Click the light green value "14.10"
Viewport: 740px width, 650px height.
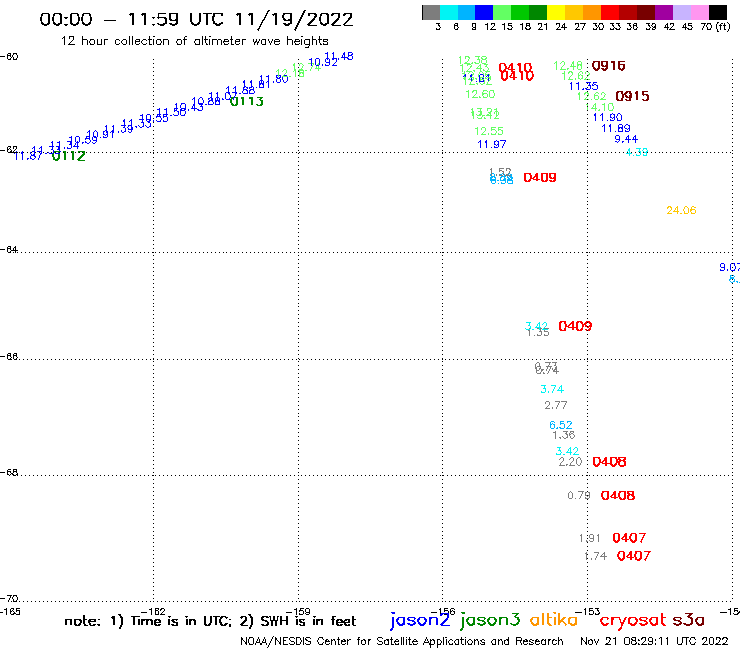(600, 107)
